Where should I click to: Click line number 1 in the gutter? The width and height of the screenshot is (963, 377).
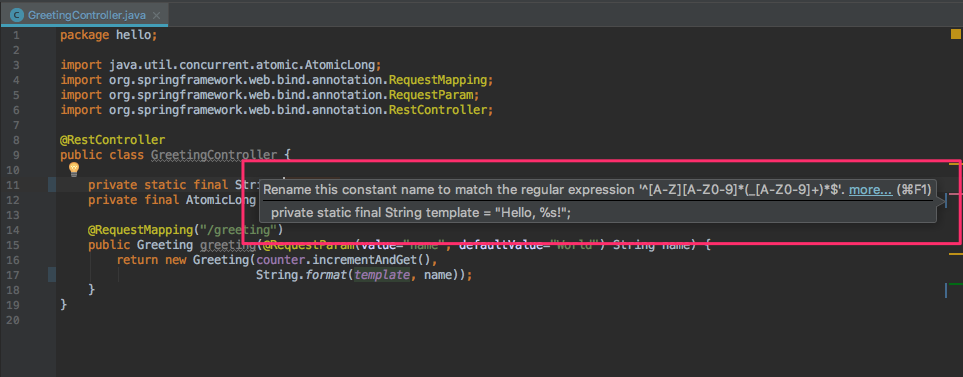(16, 35)
